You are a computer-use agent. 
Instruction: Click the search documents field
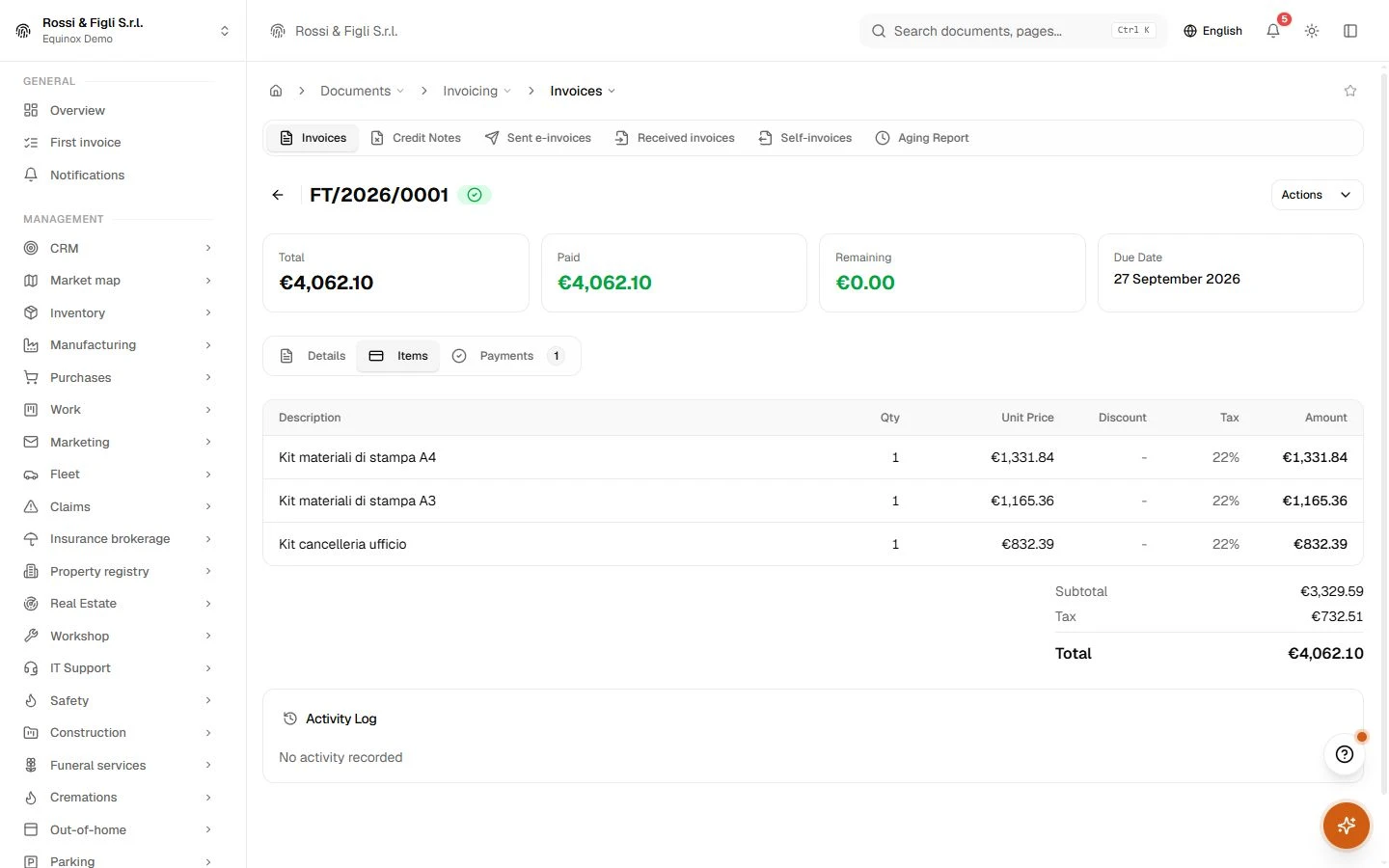1013,31
